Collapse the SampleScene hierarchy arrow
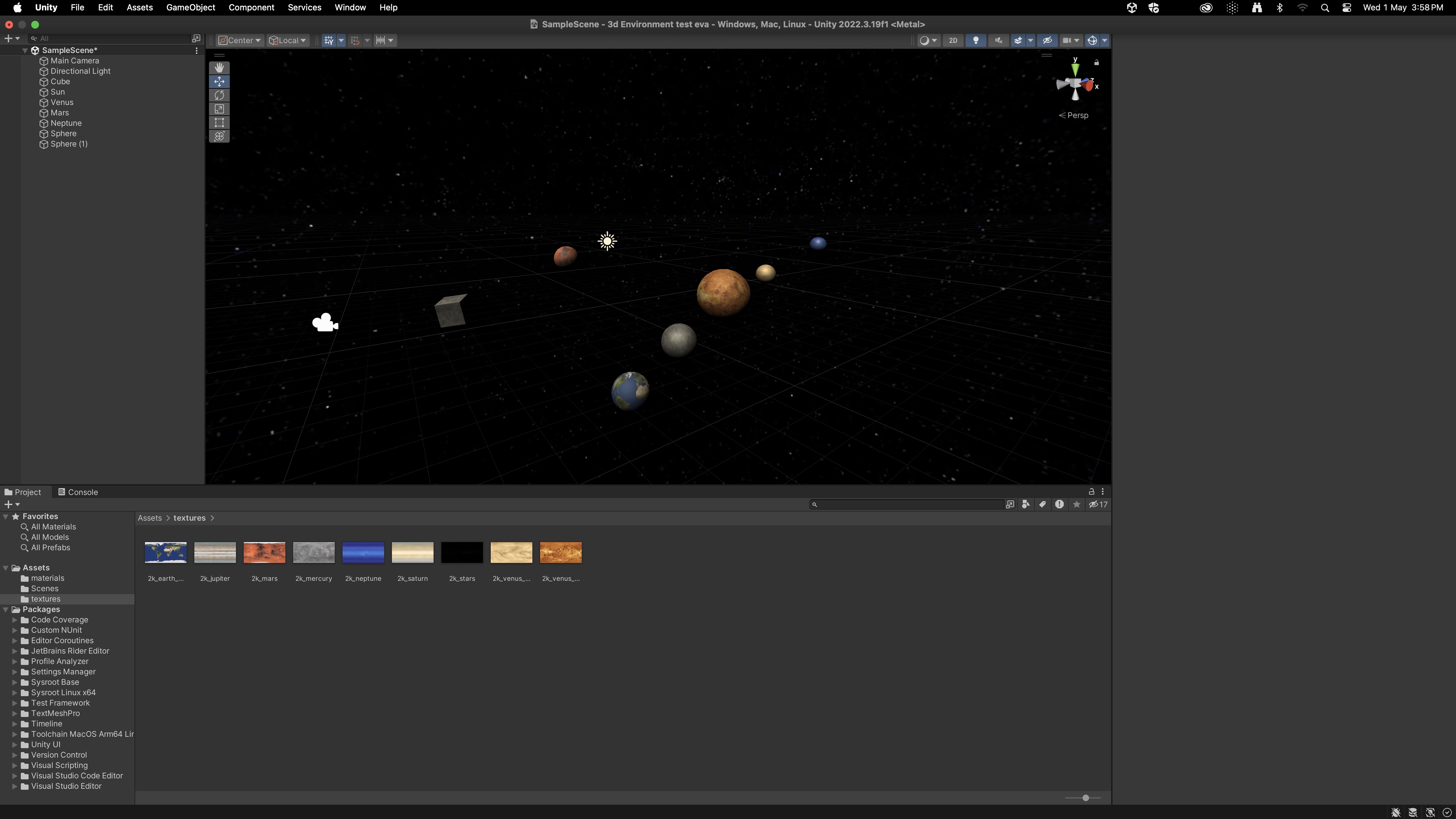The height and width of the screenshot is (819, 1456). pos(25,50)
